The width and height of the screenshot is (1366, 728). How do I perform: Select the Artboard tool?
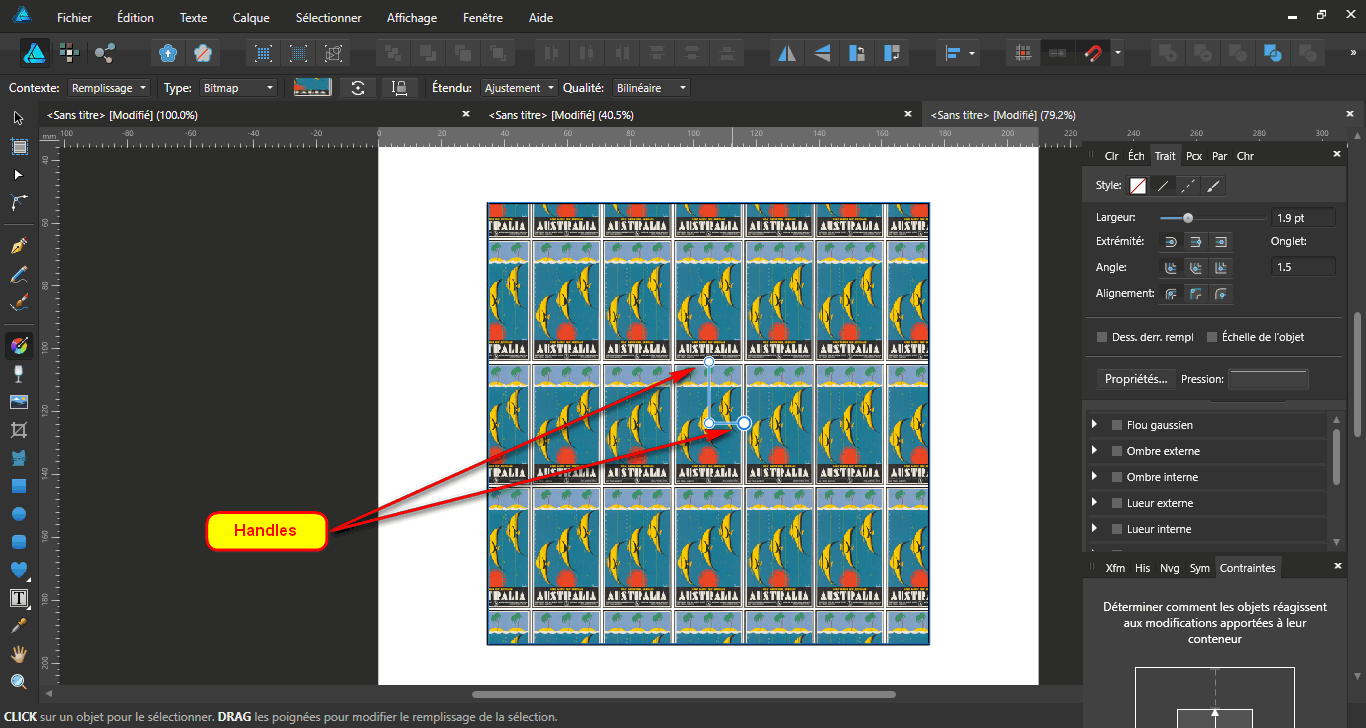(18, 147)
